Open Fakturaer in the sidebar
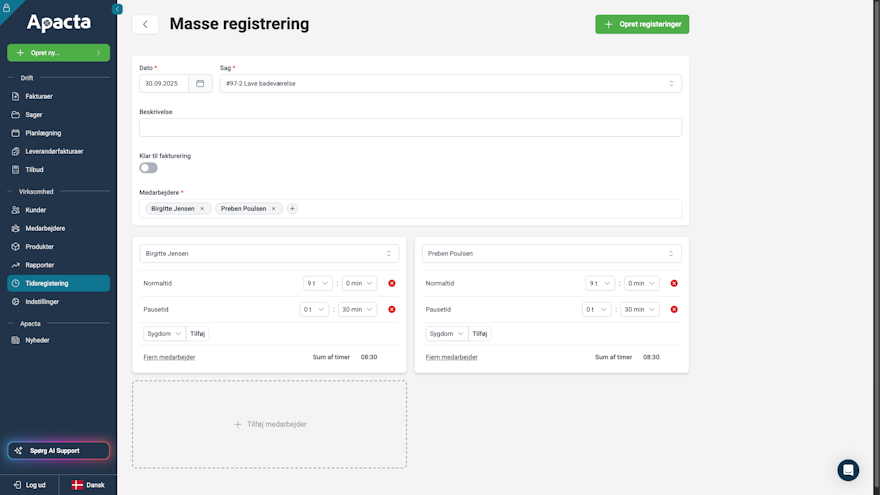880x495 pixels. 39,96
